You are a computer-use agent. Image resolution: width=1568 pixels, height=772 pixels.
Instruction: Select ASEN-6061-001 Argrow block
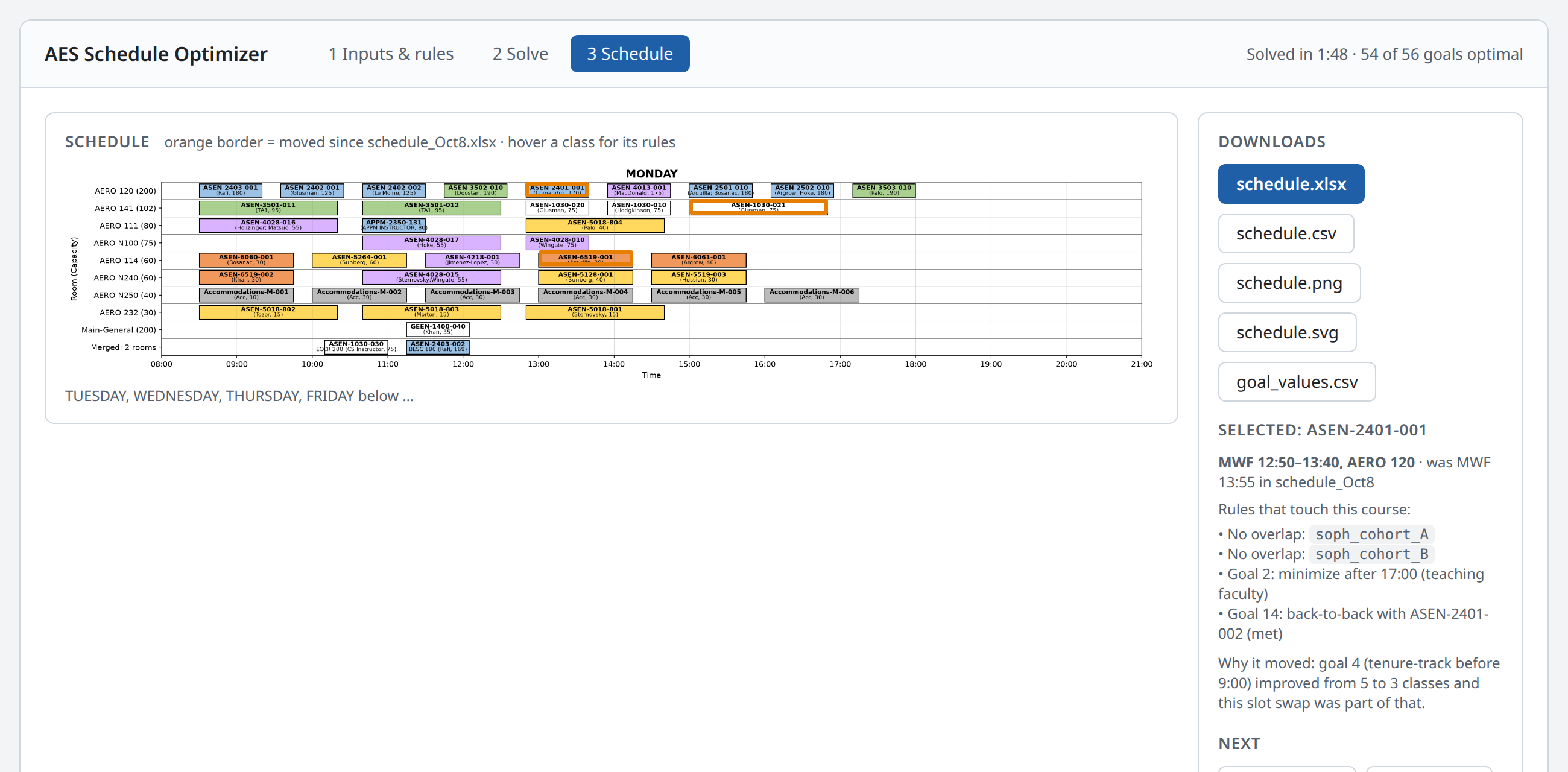[x=699, y=260]
